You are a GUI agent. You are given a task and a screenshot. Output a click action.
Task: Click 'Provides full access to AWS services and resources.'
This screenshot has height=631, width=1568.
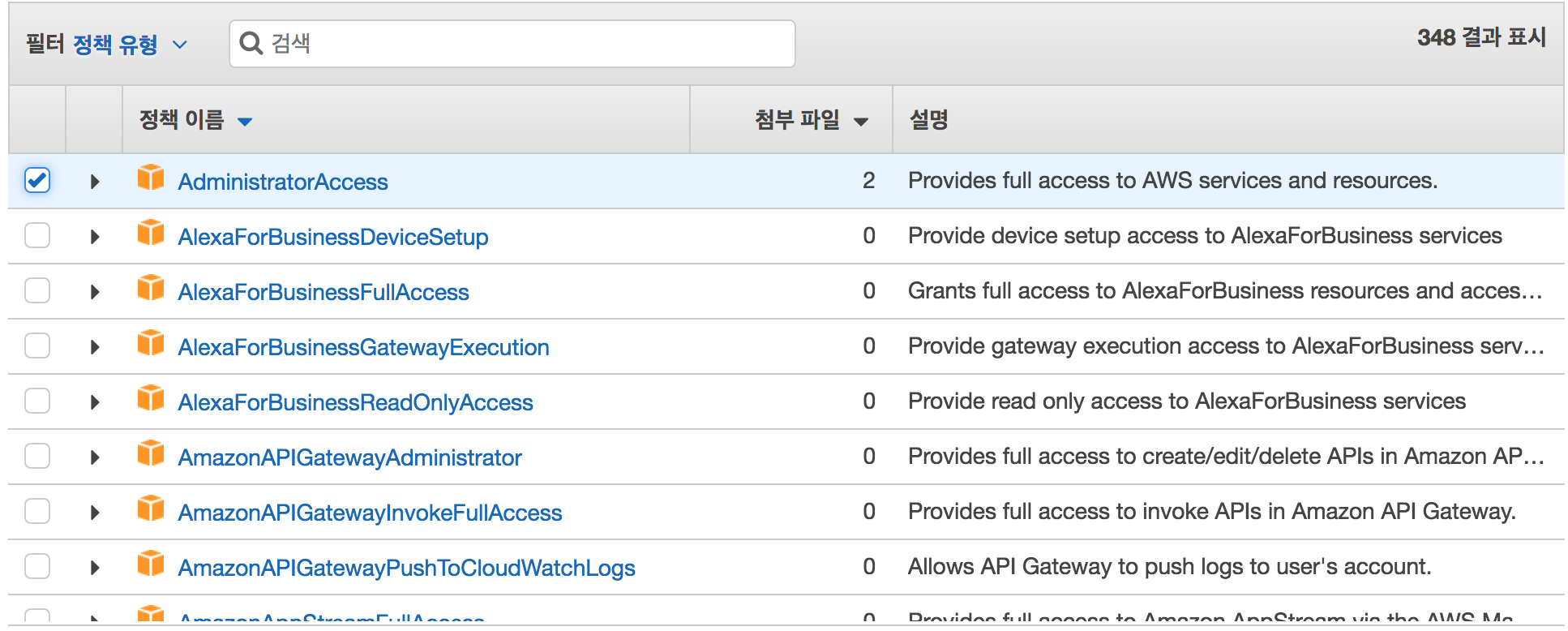tap(1172, 180)
